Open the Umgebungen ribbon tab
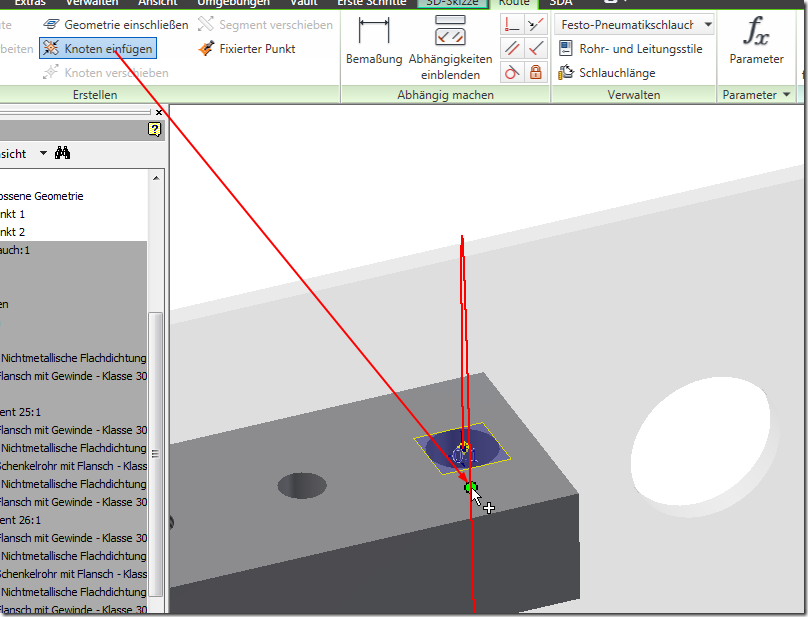The image size is (808, 617). [233, 3]
